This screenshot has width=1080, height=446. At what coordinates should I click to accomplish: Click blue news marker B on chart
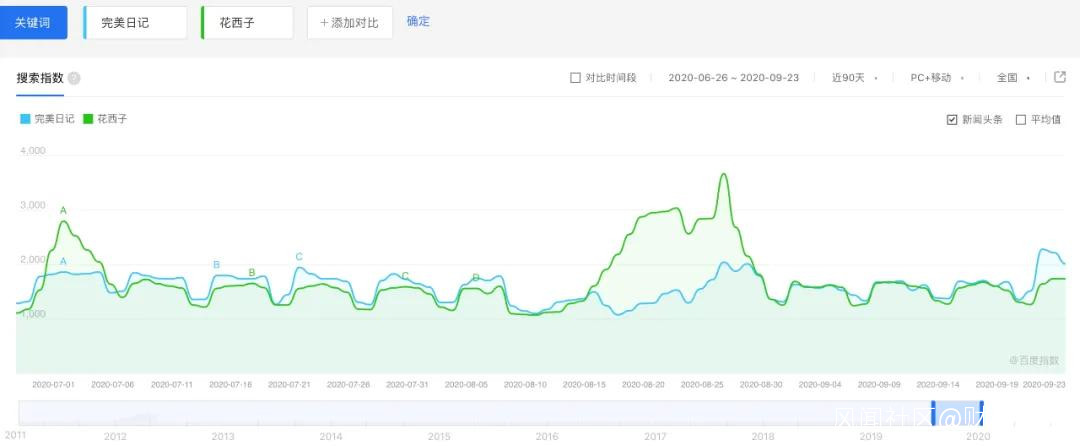(x=216, y=264)
